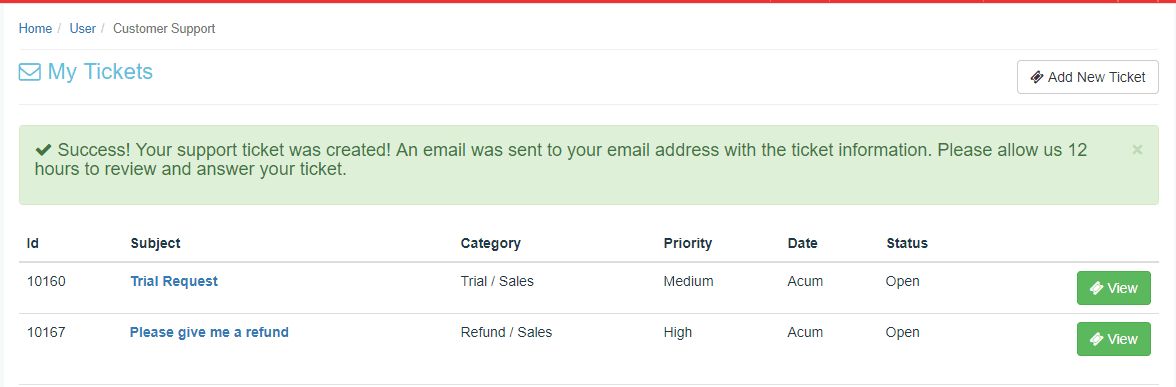Viewport: 1176px width, 387px height.
Task: Click the Category column header
Action: (490, 243)
